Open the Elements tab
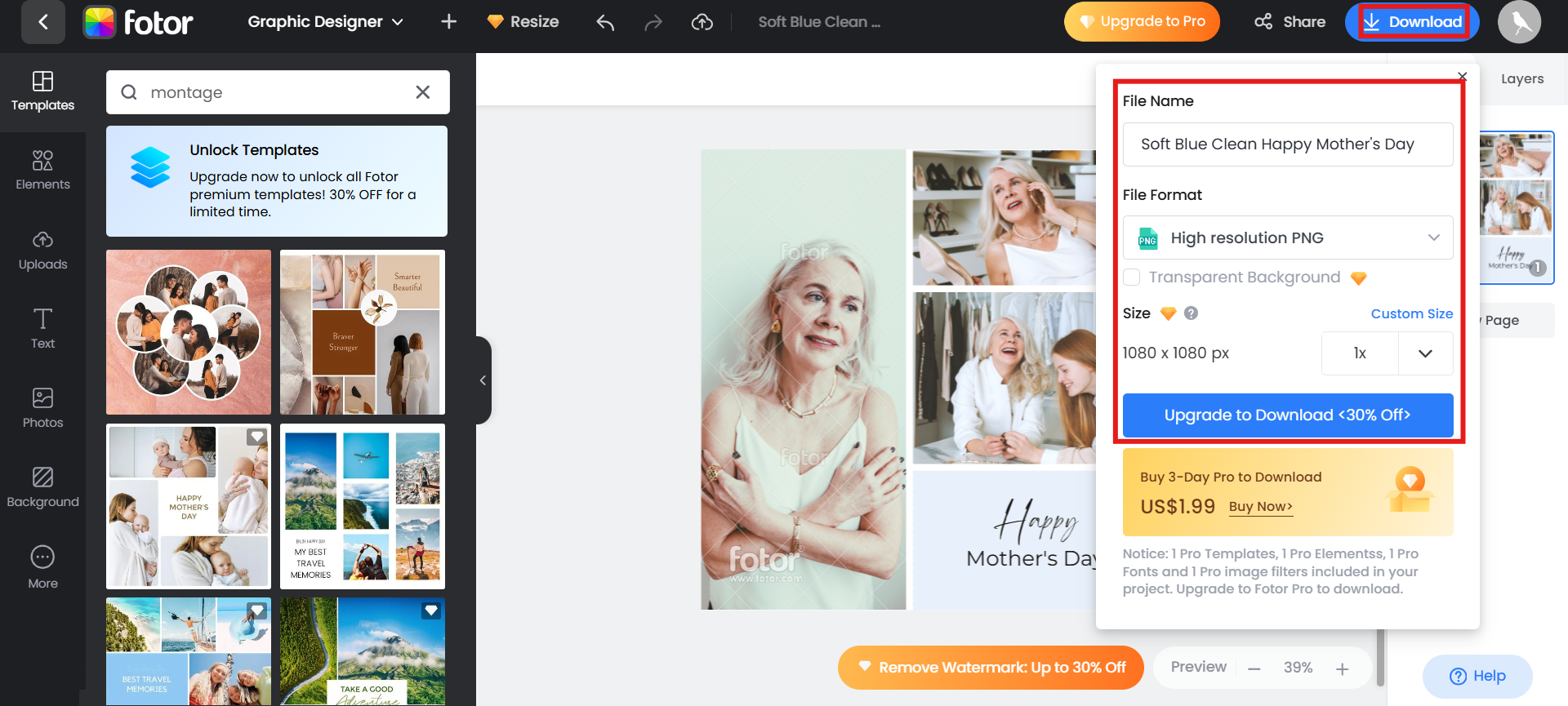This screenshot has height=706, width=1568. [42, 171]
